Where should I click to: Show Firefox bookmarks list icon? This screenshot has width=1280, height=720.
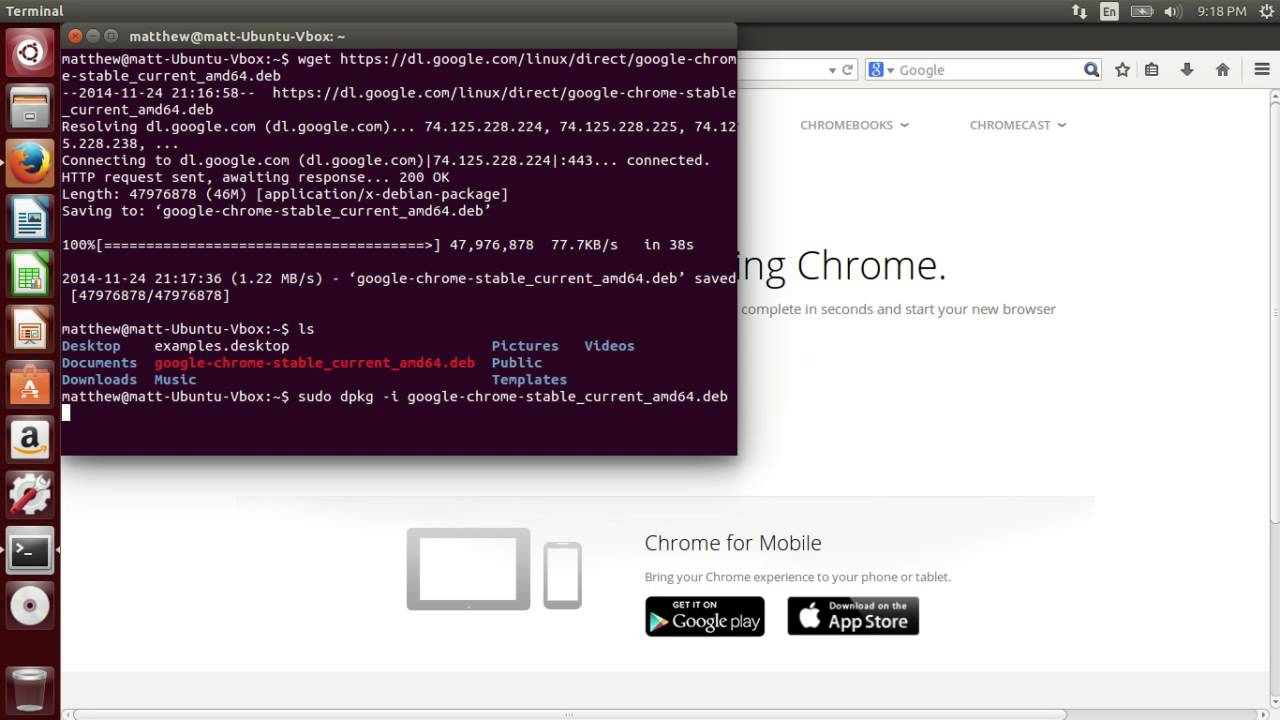pos(1152,69)
